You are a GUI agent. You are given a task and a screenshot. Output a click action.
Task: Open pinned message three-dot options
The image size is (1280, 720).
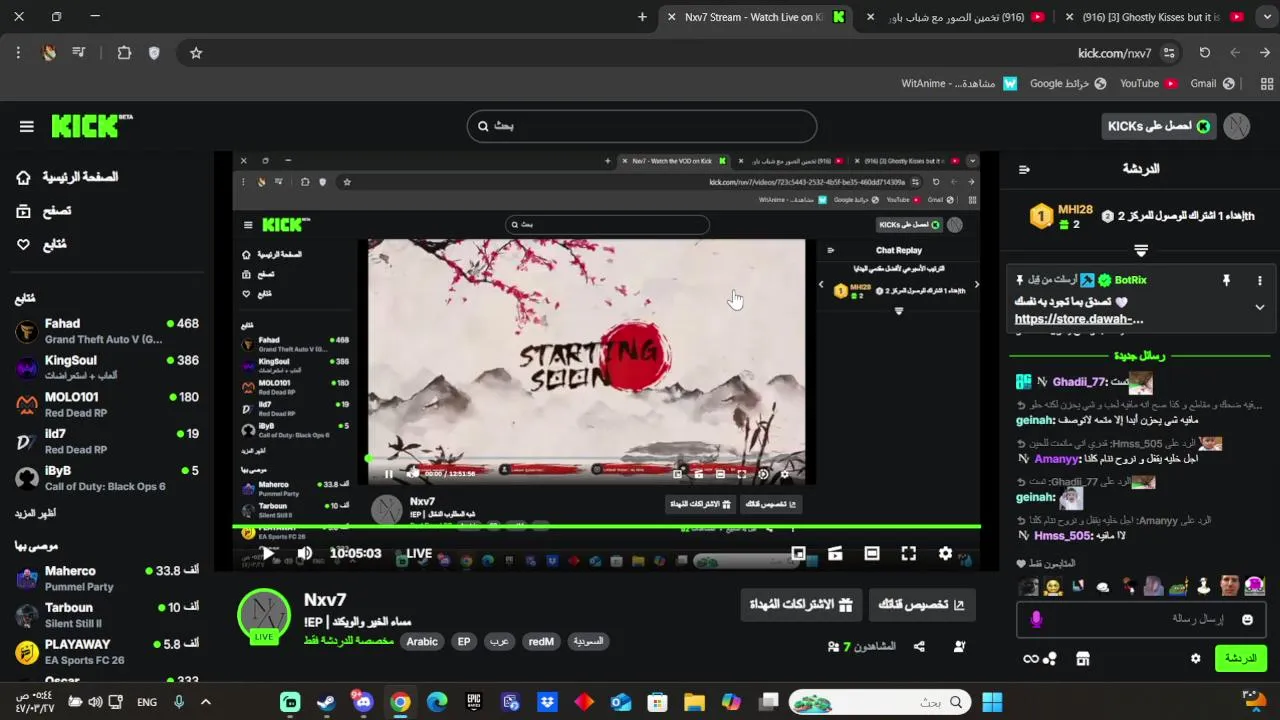1260,281
